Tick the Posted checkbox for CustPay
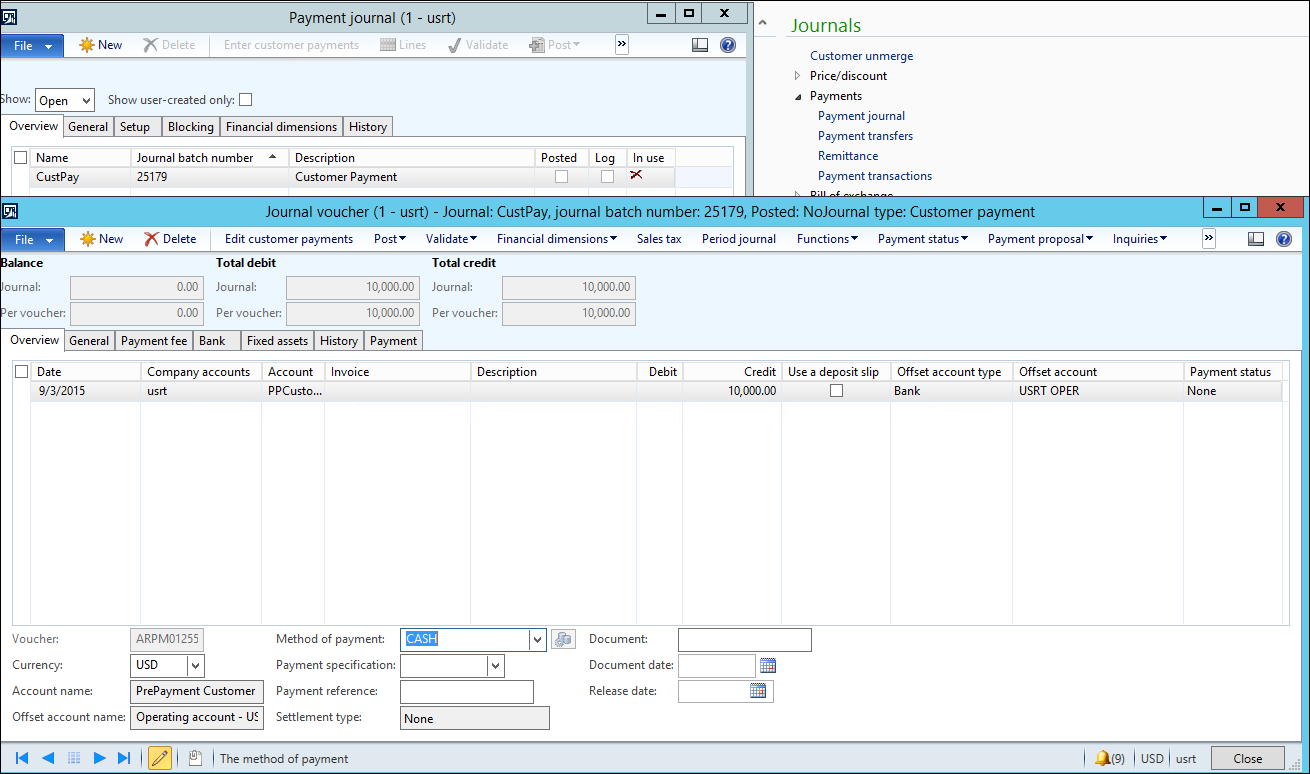 coord(561,177)
